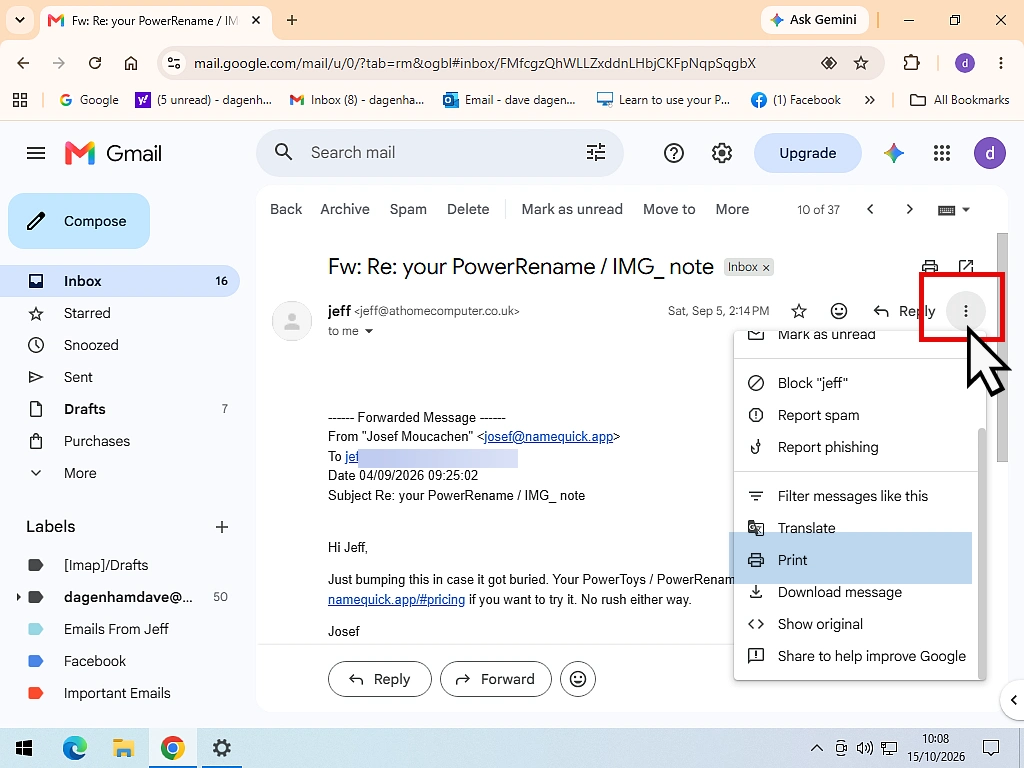Click the Gemini sparkle icon in Gmail header
The height and width of the screenshot is (768, 1024).
click(894, 153)
